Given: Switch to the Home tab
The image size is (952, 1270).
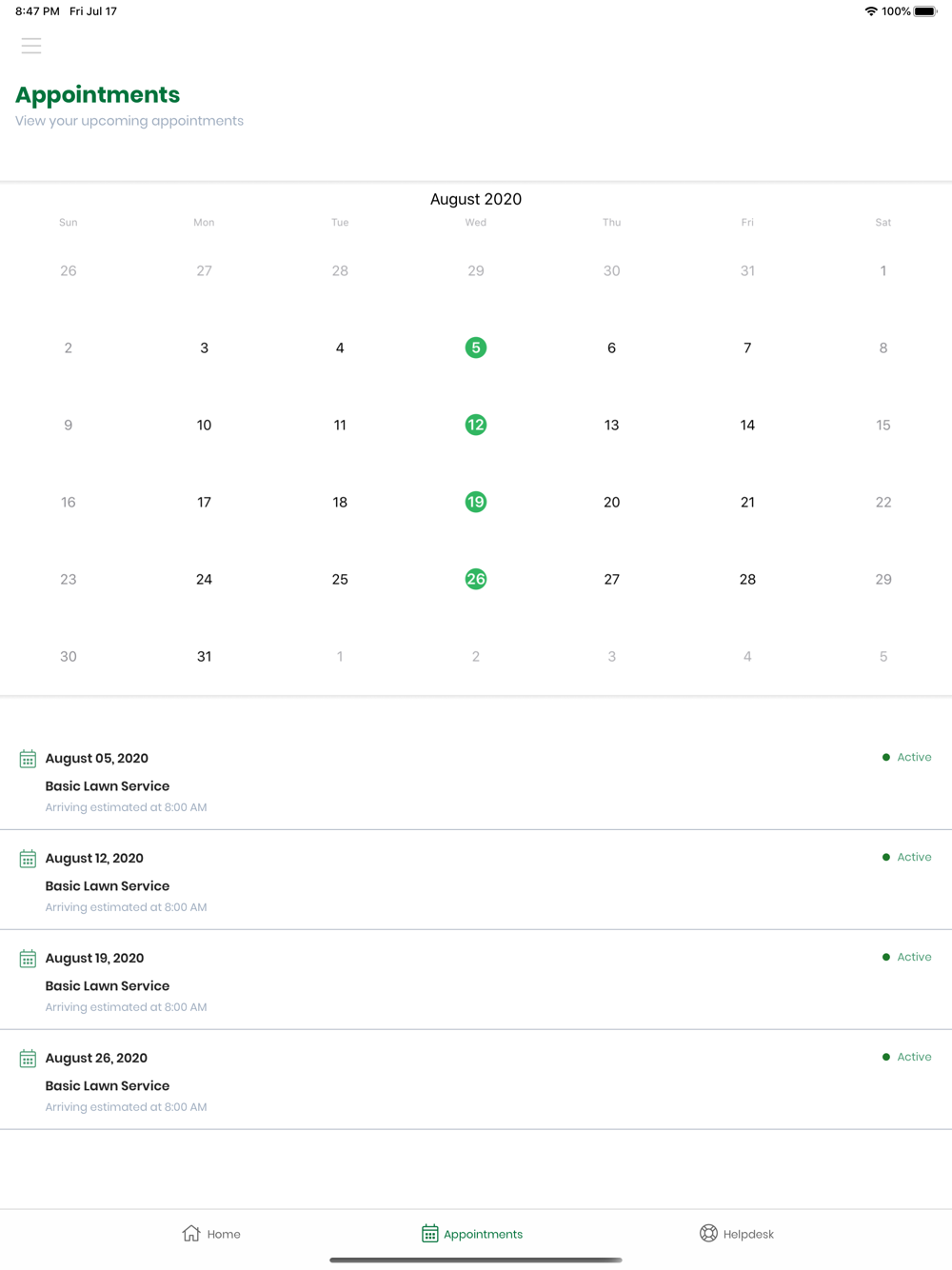Looking at the screenshot, I should coord(211,1233).
